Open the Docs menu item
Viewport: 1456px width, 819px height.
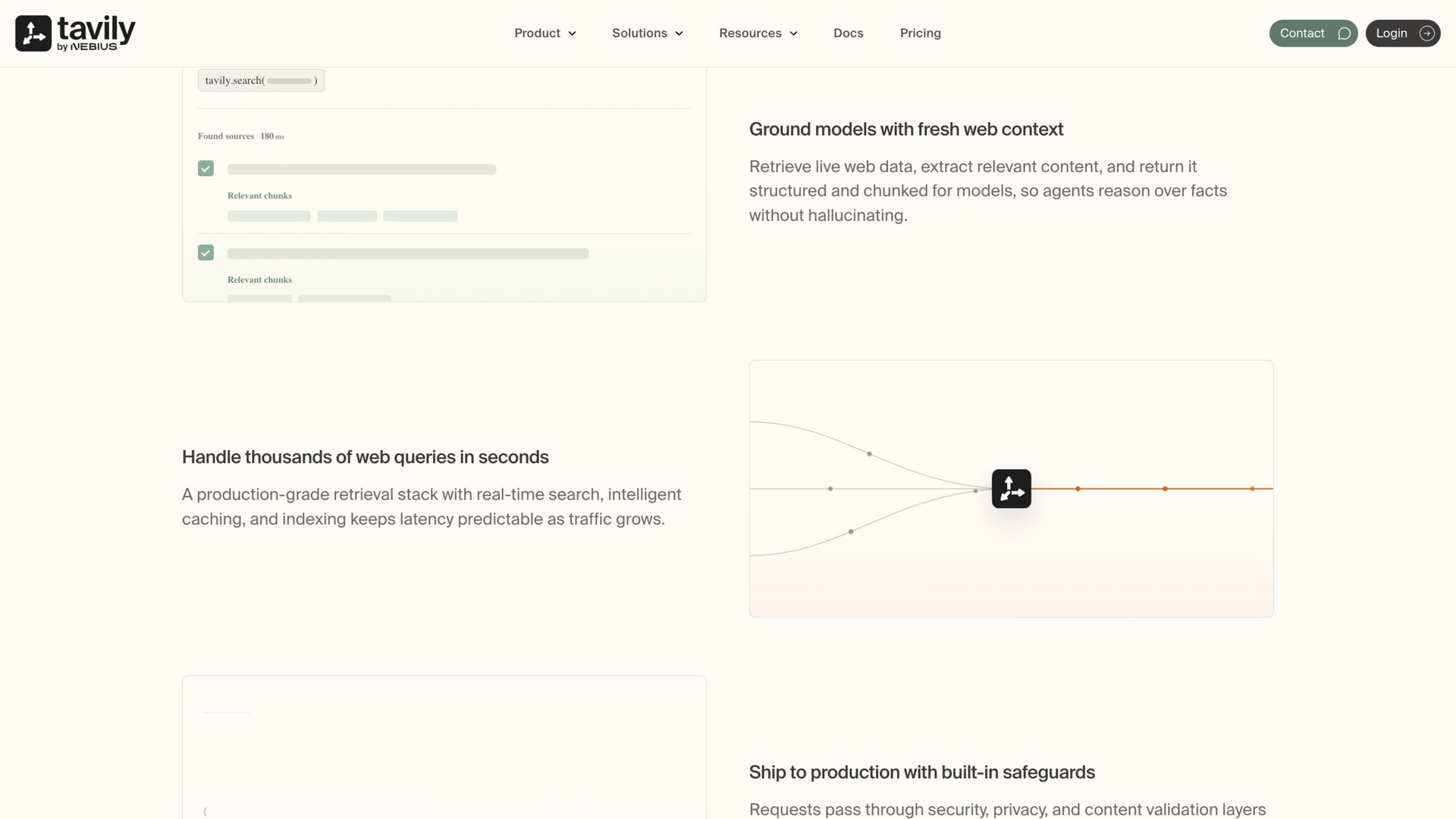pos(848,33)
